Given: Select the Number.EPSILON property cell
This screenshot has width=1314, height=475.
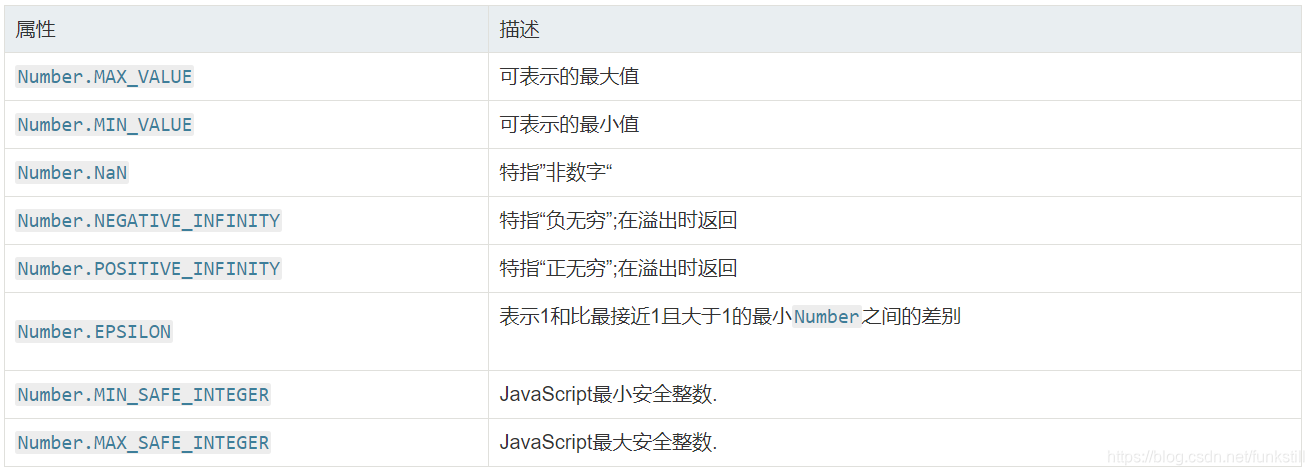Looking at the screenshot, I should tap(94, 332).
